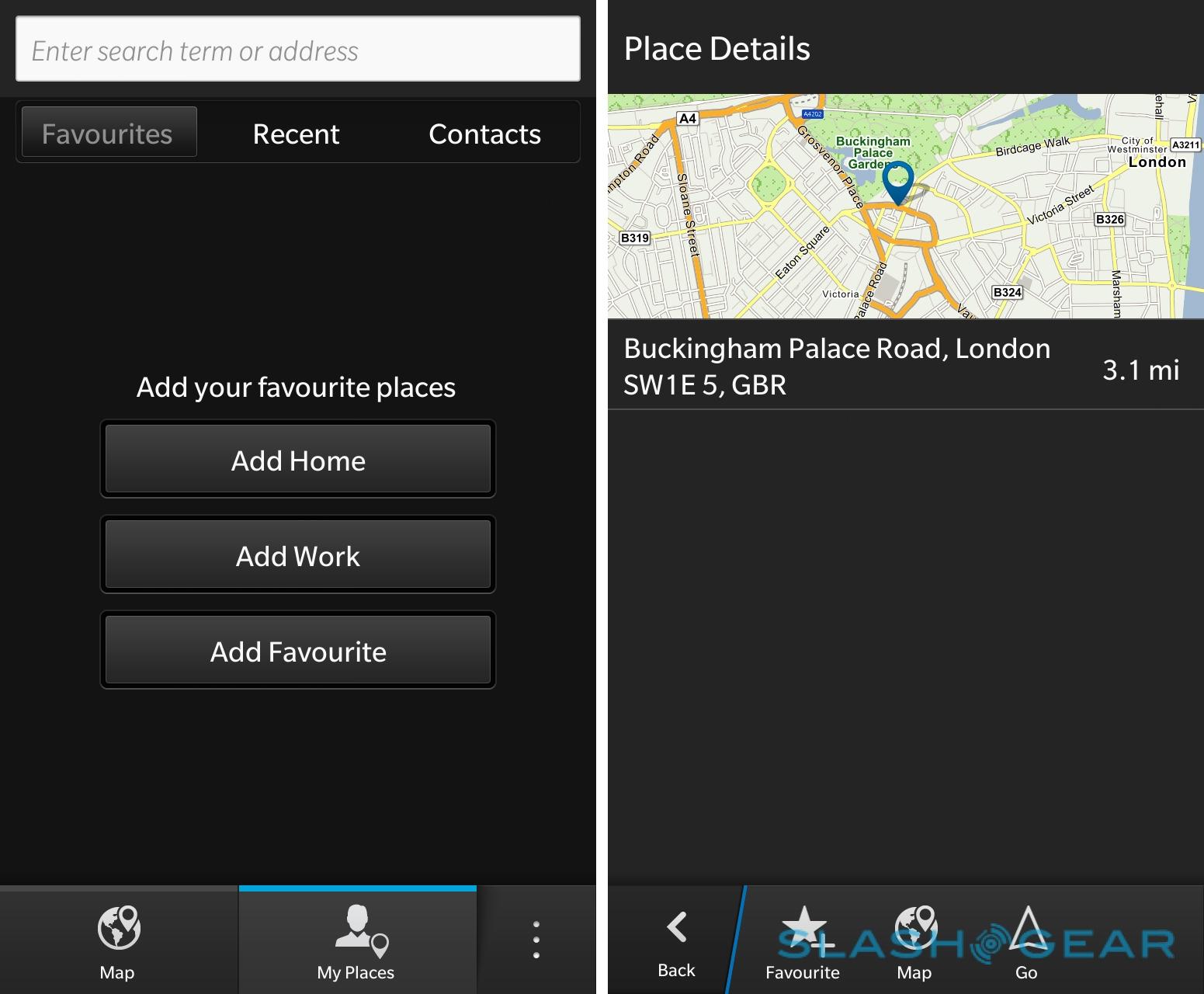The width and height of the screenshot is (1204, 994).
Task: Switch to the Recent tab
Action: click(x=296, y=134)
